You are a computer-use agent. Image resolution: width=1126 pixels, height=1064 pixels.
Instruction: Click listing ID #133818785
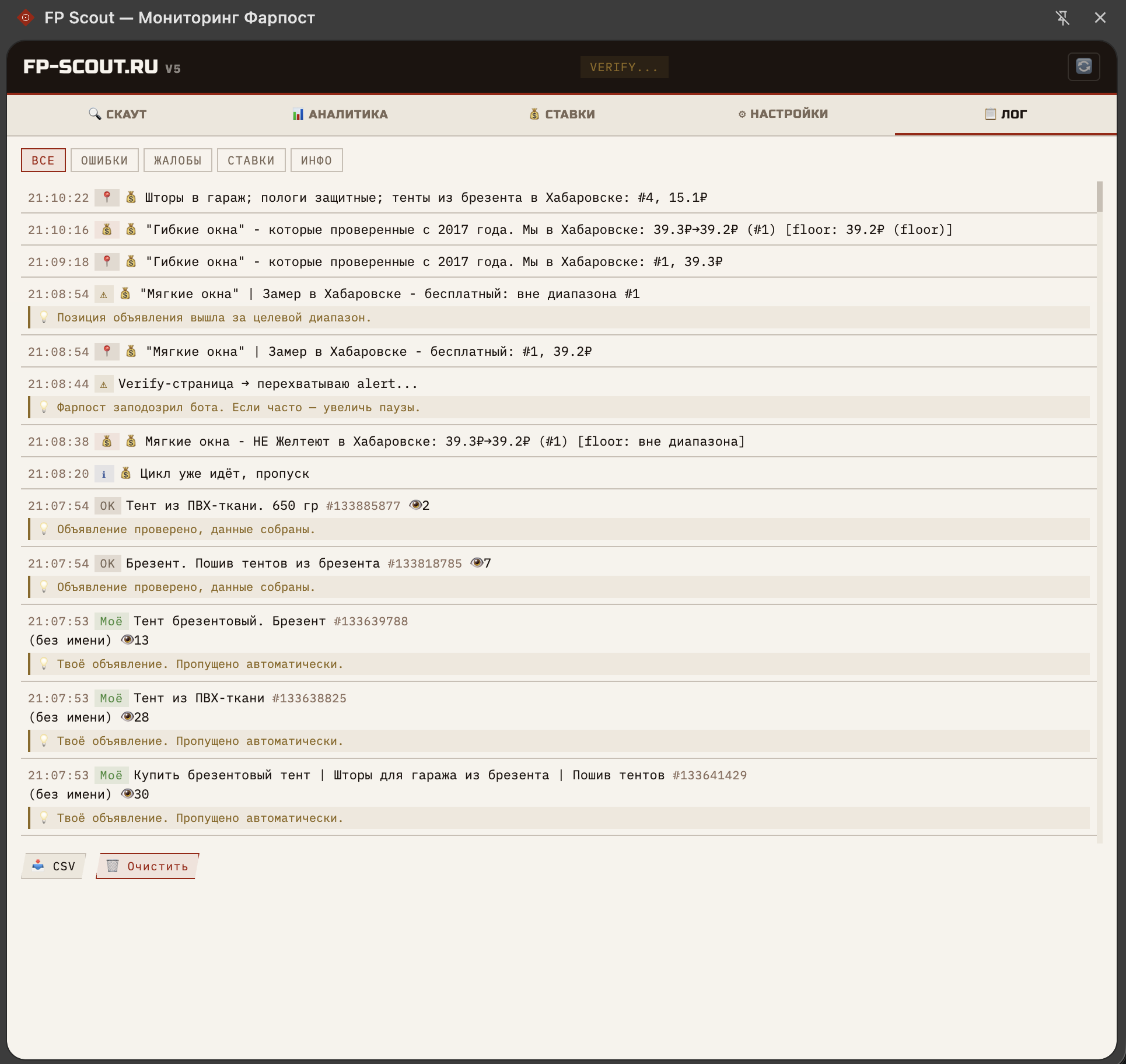tap(425, 563)
